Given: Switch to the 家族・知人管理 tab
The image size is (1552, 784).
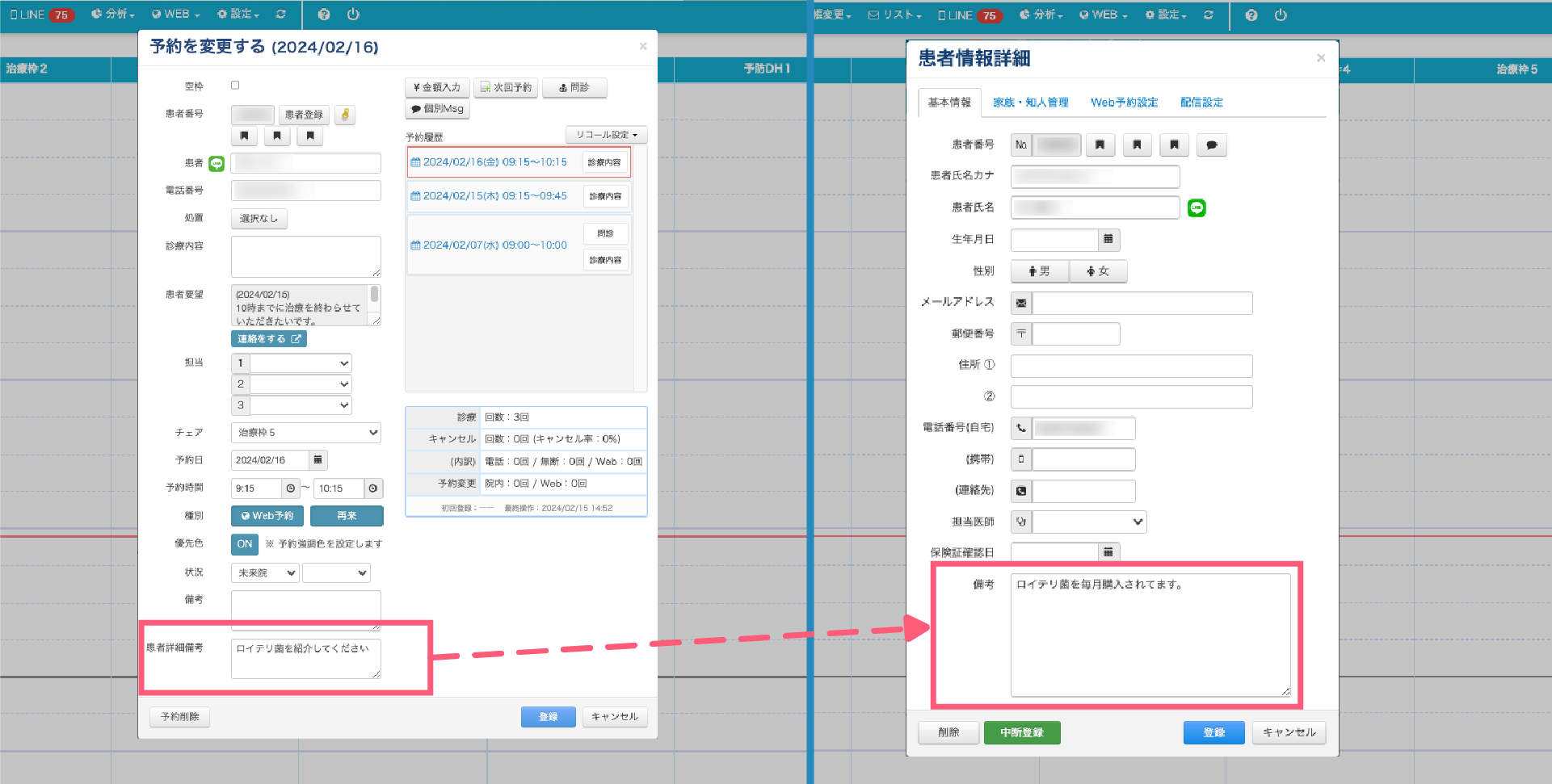Looking at the screenshot, I should [x=1030, y=103].
